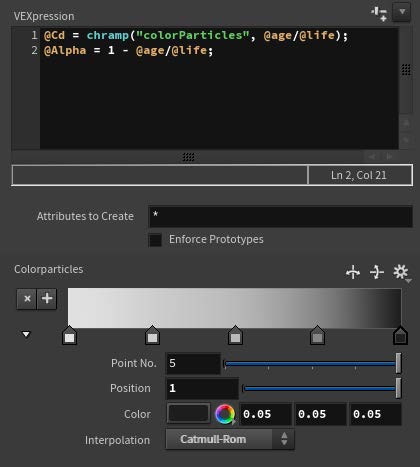Click the Colorparticles gradient ramp bar
Image resolution: width=420 pixels, height=467 pixels.
point(234,308)
